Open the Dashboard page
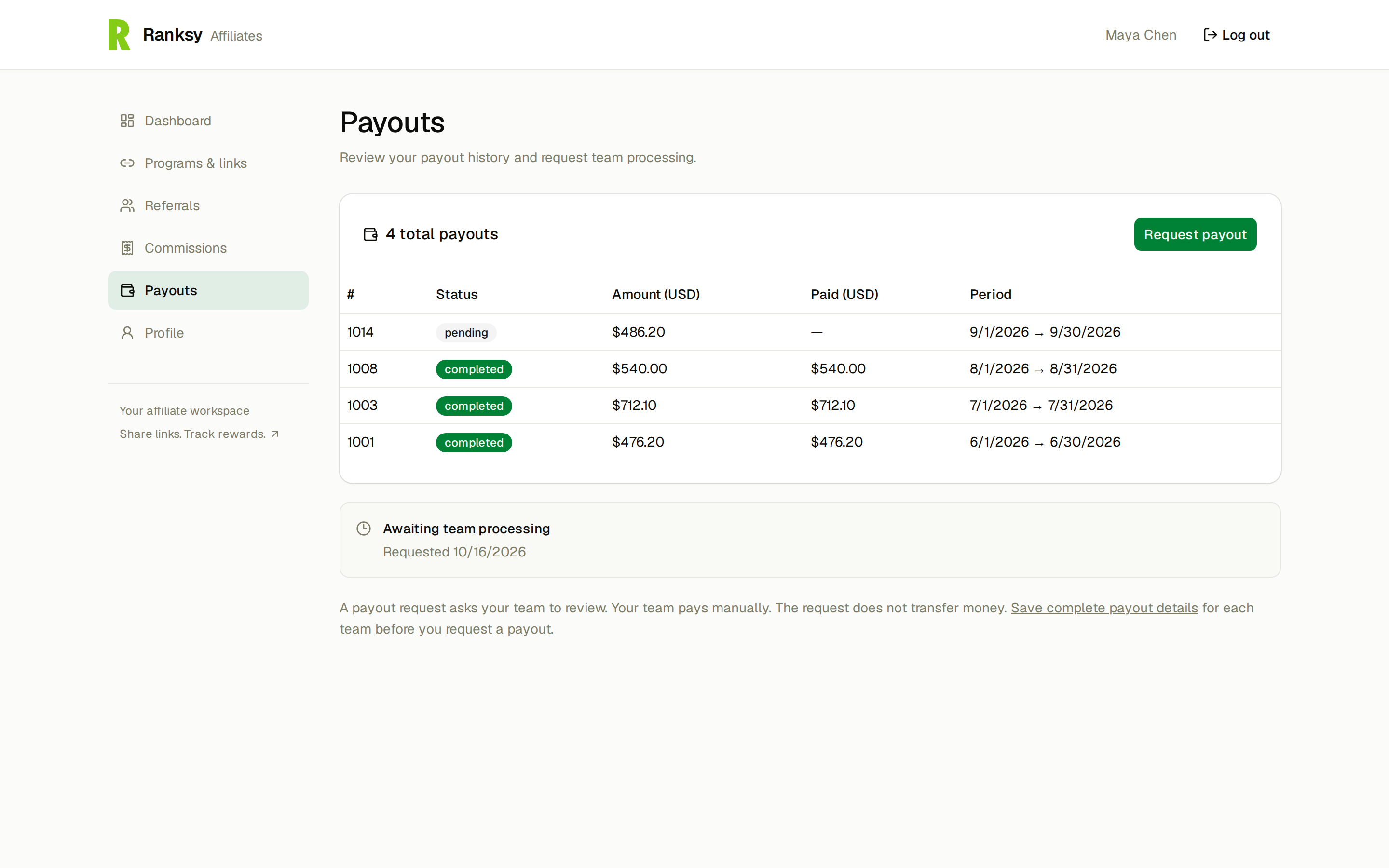The image size is (1389, 868). 208,121
